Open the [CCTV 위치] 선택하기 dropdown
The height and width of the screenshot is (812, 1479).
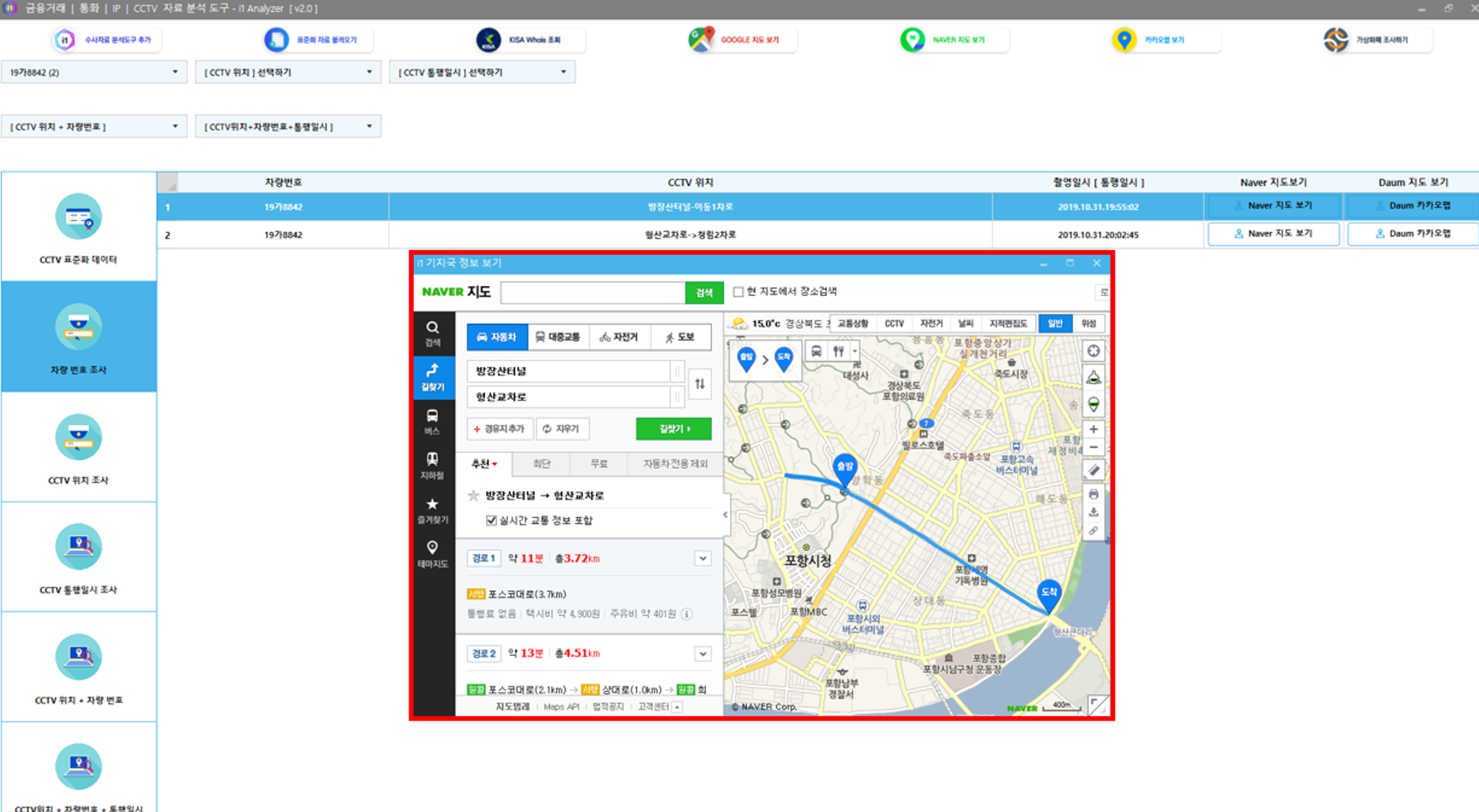287,72
